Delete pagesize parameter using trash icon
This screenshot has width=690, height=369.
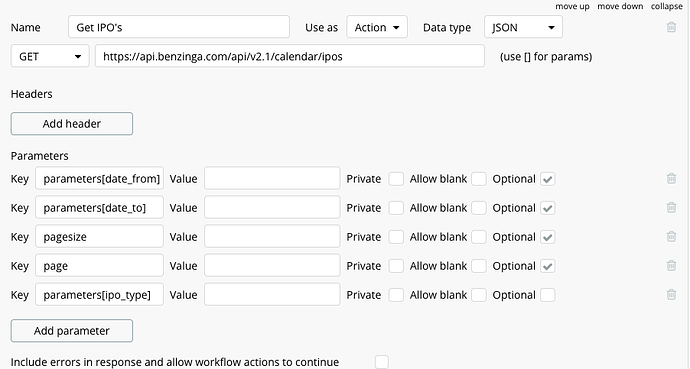tap(671, 237)
